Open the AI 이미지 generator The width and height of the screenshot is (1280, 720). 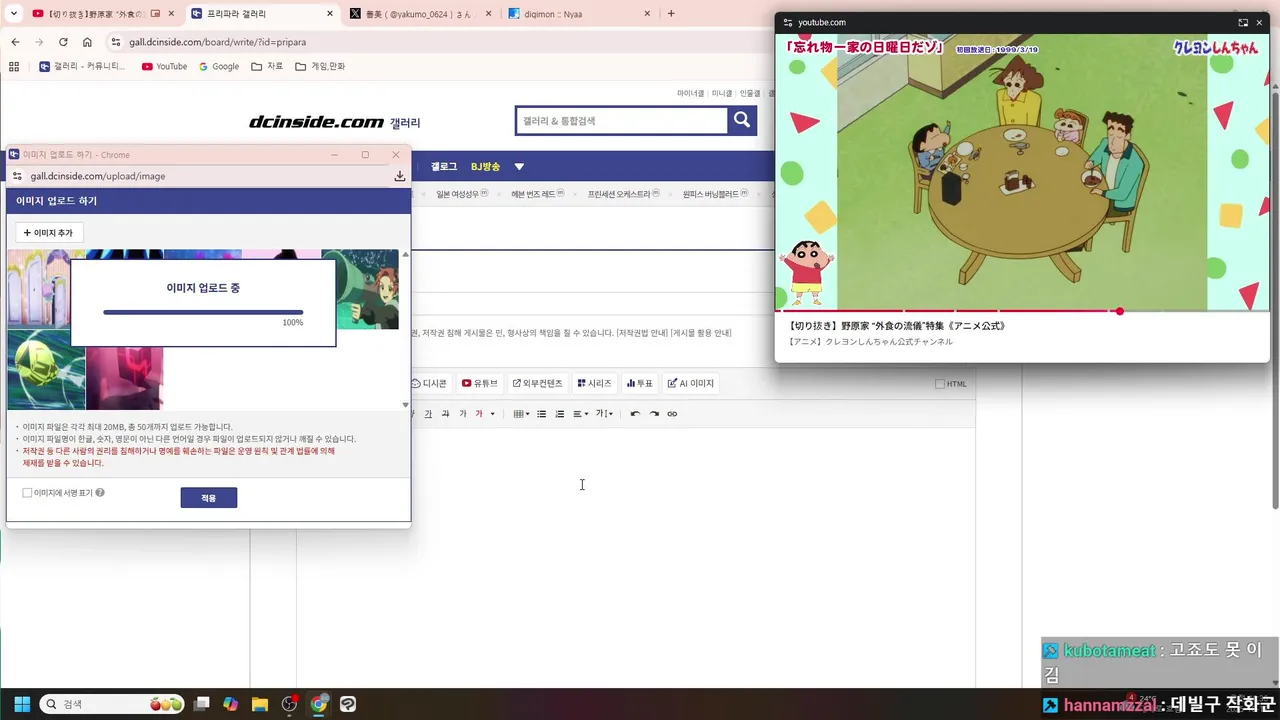pyautogui.click(x=691, y=383)
